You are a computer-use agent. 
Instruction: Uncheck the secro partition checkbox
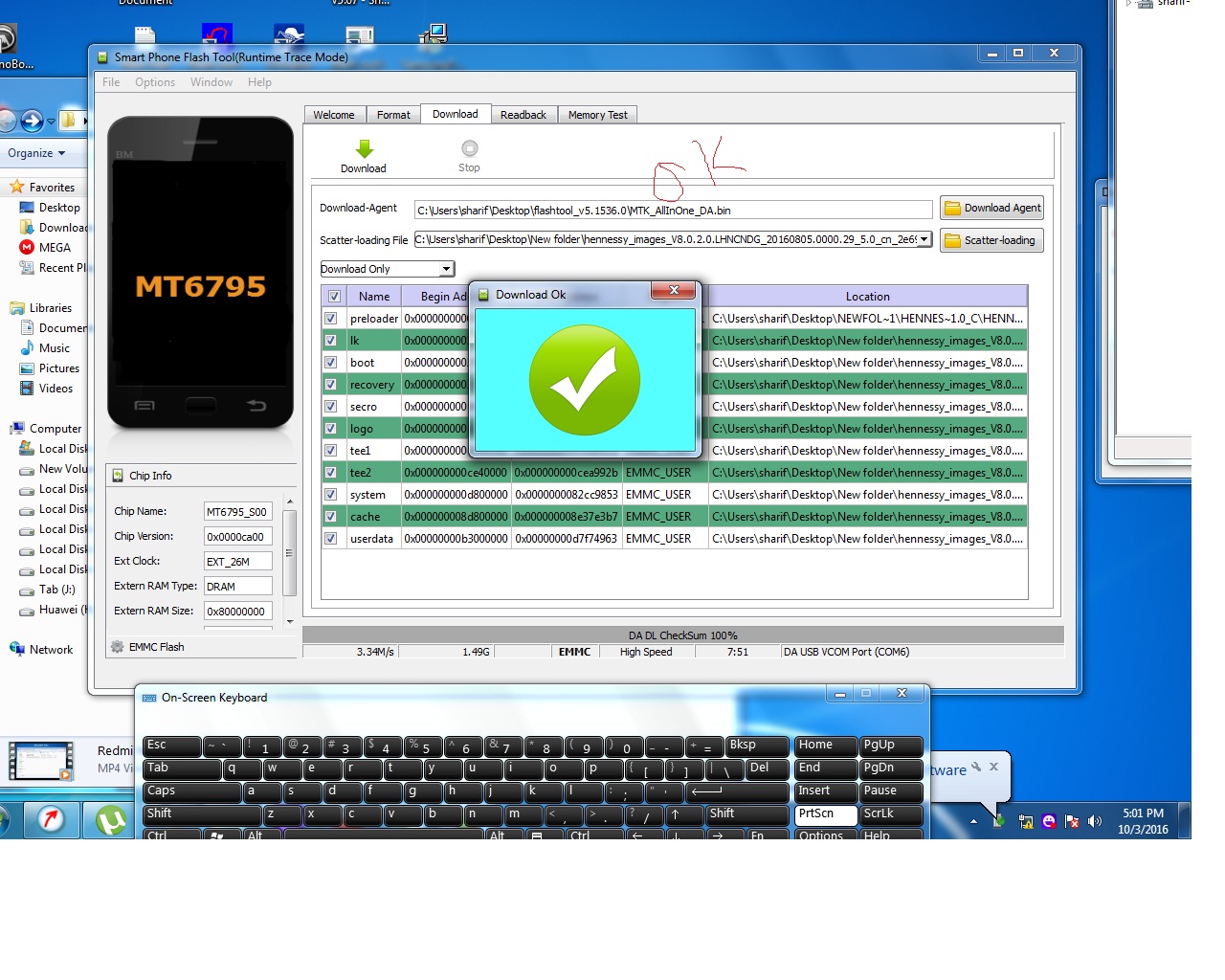(x=330, y=407)
